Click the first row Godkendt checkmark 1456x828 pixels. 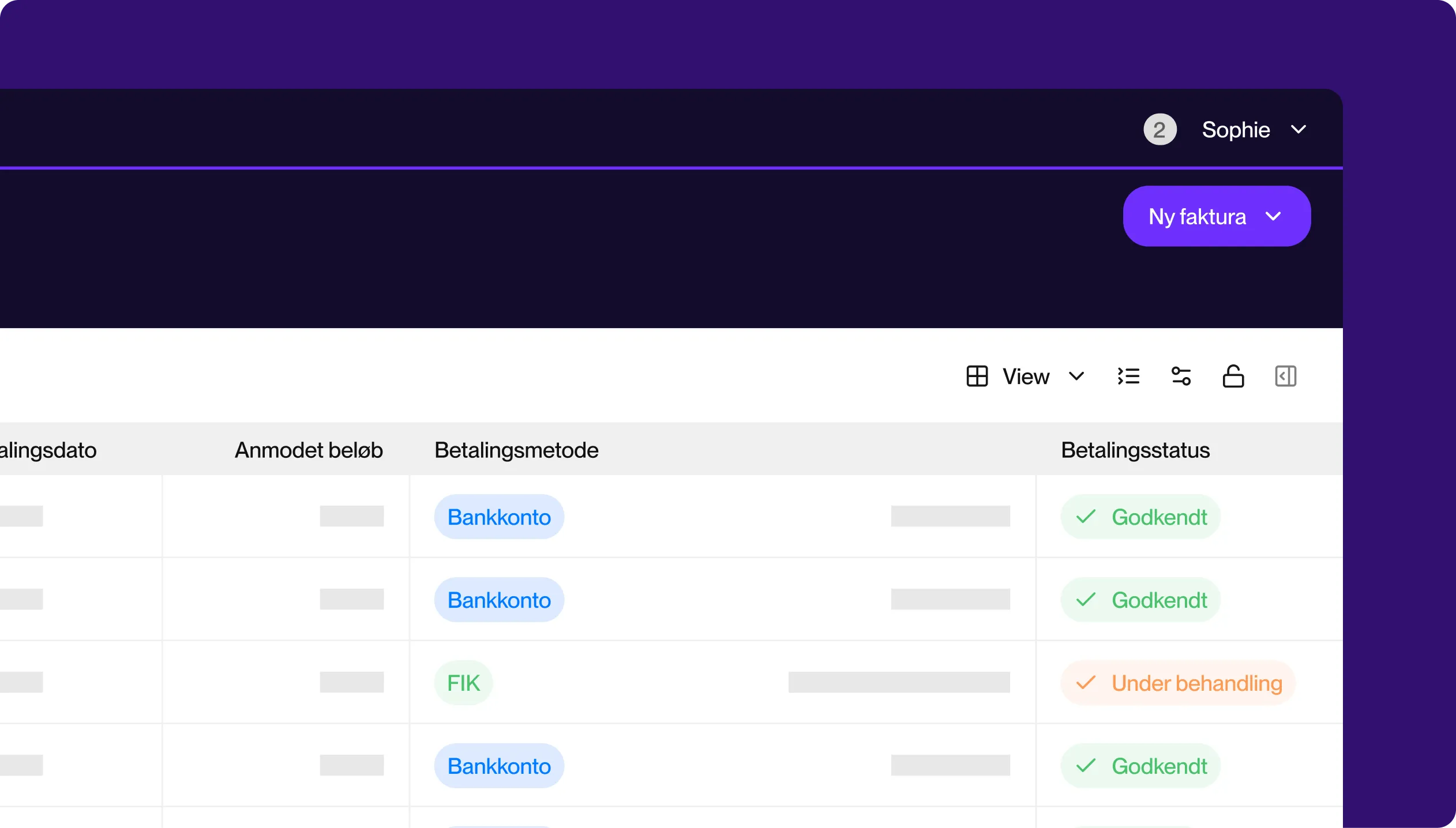[x=1086, y=517]
